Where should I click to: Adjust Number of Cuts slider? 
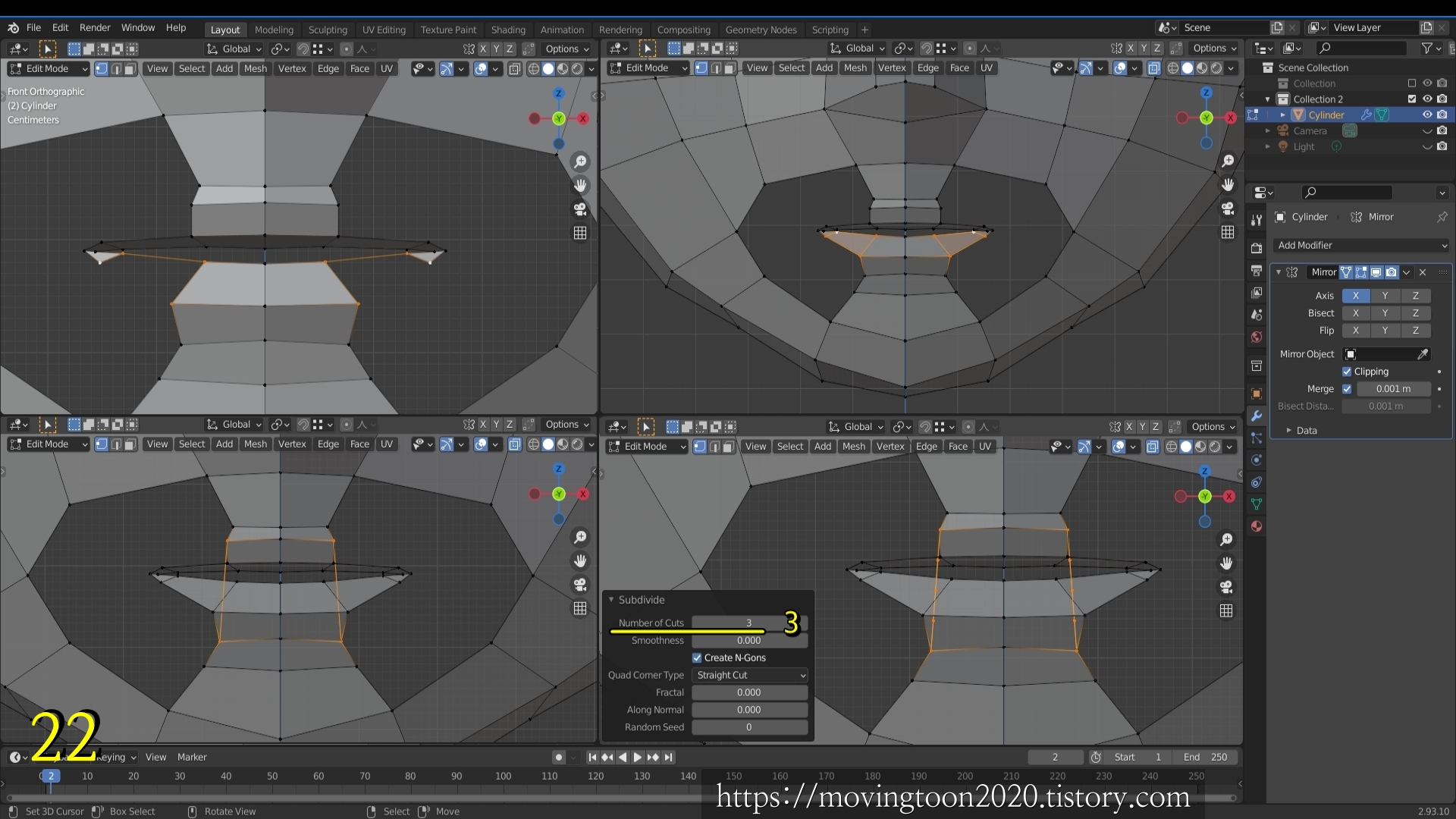coord(749,623)
